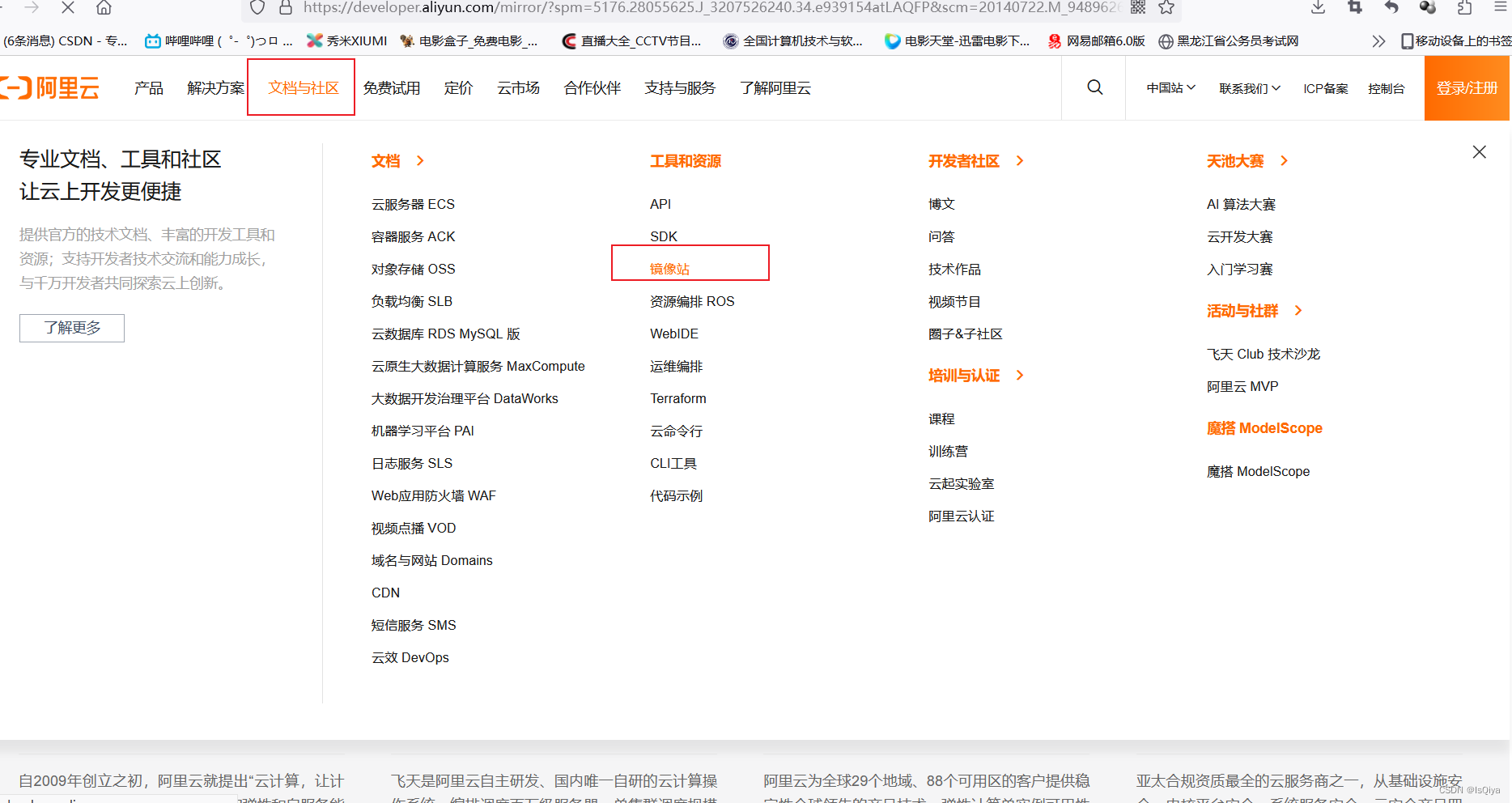This screenshot has width=1512, height=803.
Task: Close the mega menu with the X
Action: (1479, 152)
